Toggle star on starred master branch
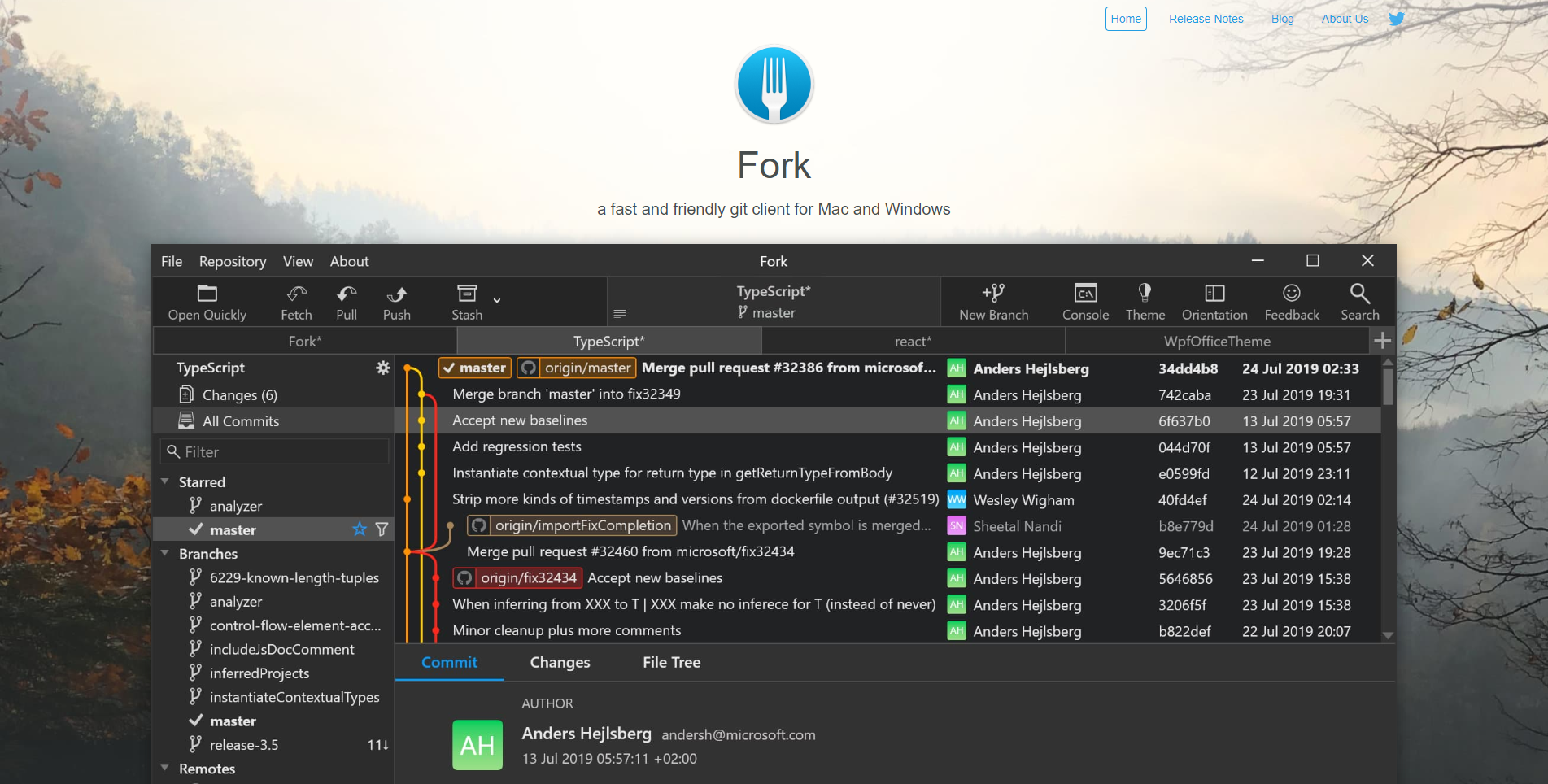 click(360, 529)
